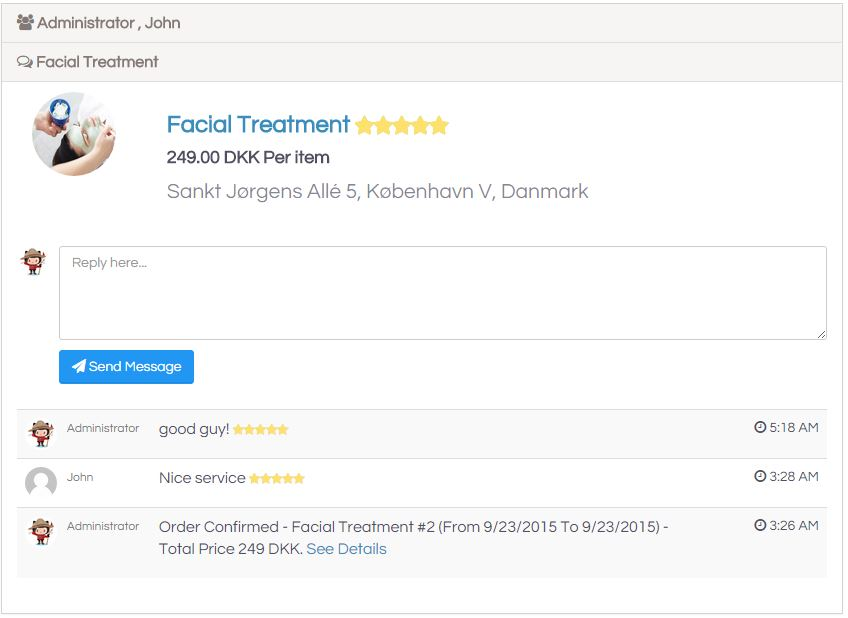Click the paper plane icon on Send Message
Screen dimensions: 848x618
(x=78, y=366)
